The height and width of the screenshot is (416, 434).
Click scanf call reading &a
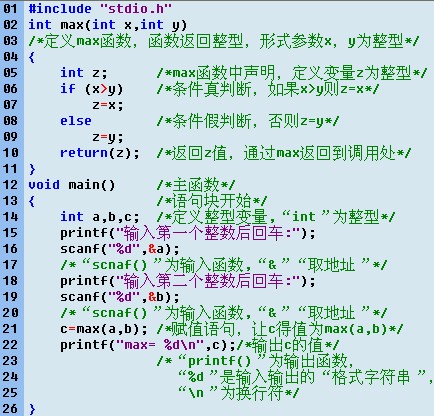120,249
